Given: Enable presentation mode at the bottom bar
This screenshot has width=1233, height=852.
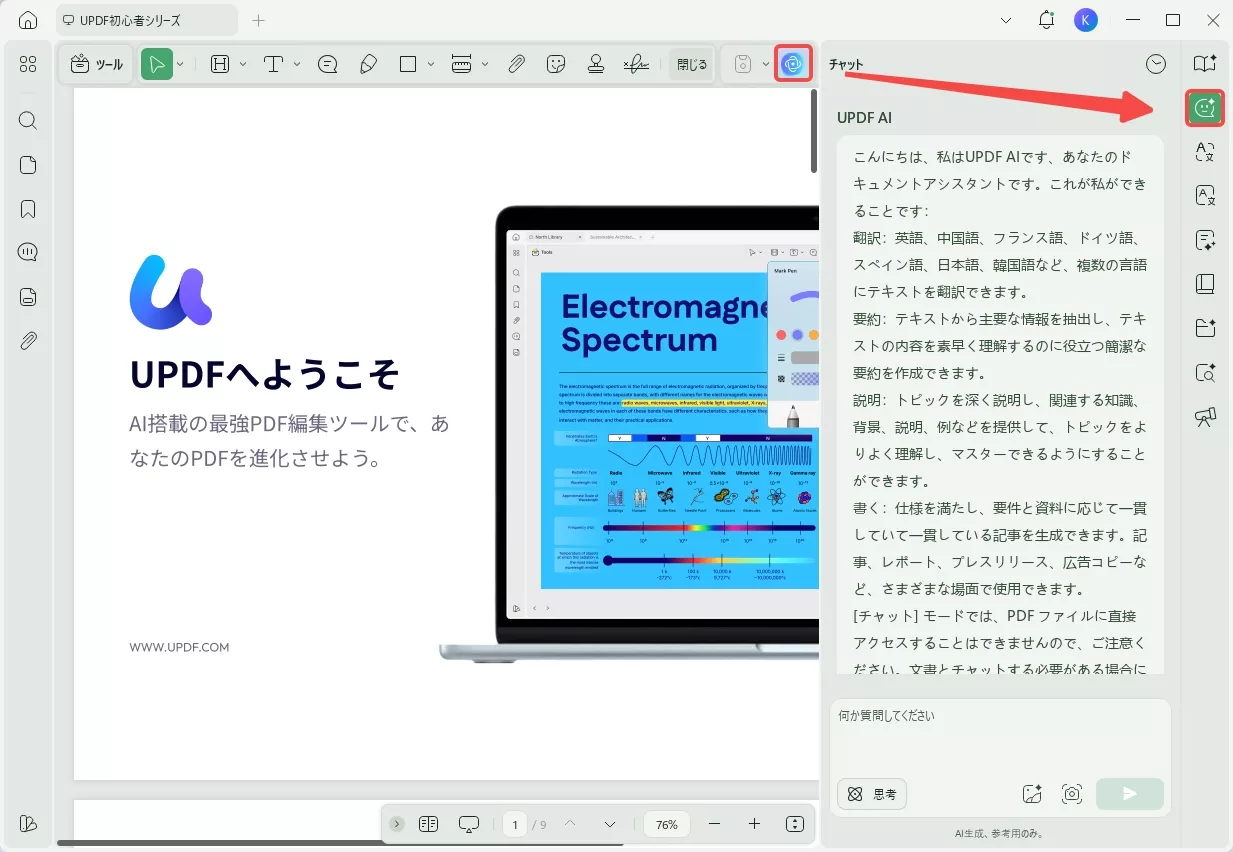Looking at the screenshot, I should 468,823.
